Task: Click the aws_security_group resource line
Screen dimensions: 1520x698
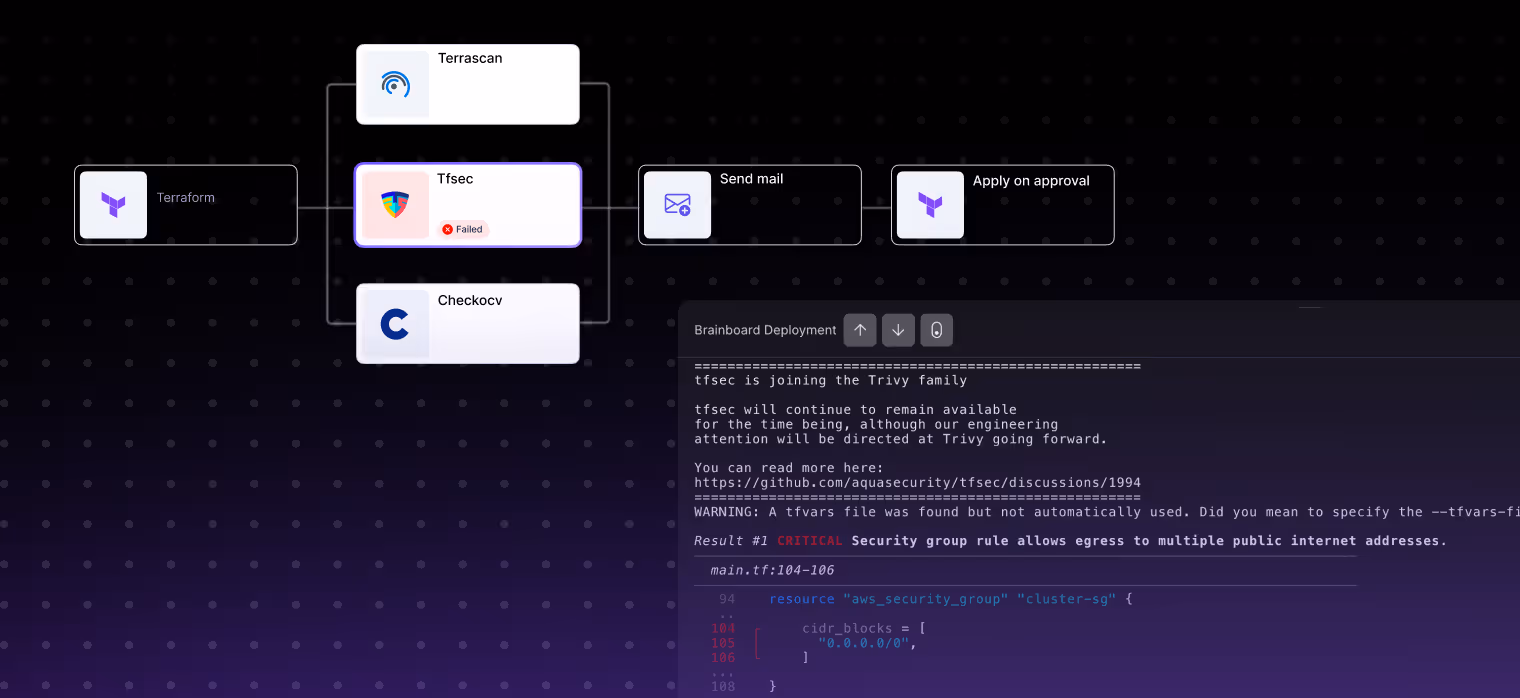Action: click(x=950, y=599)
